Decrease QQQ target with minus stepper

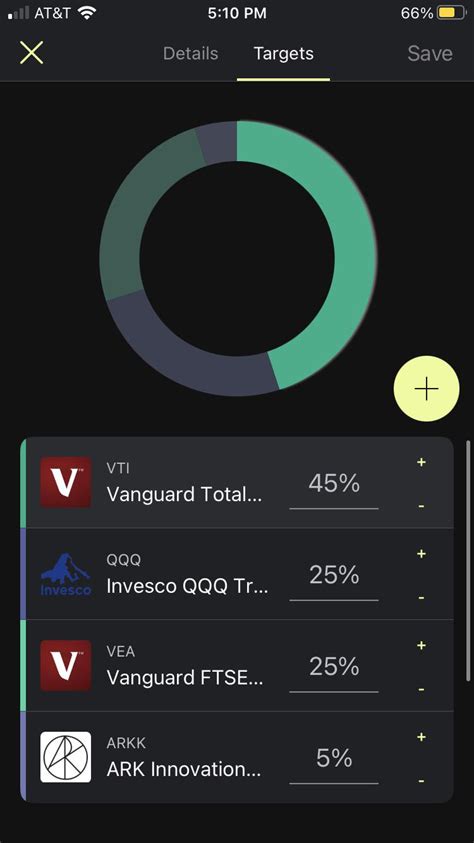pyautogui.click(x=421, y=598)
